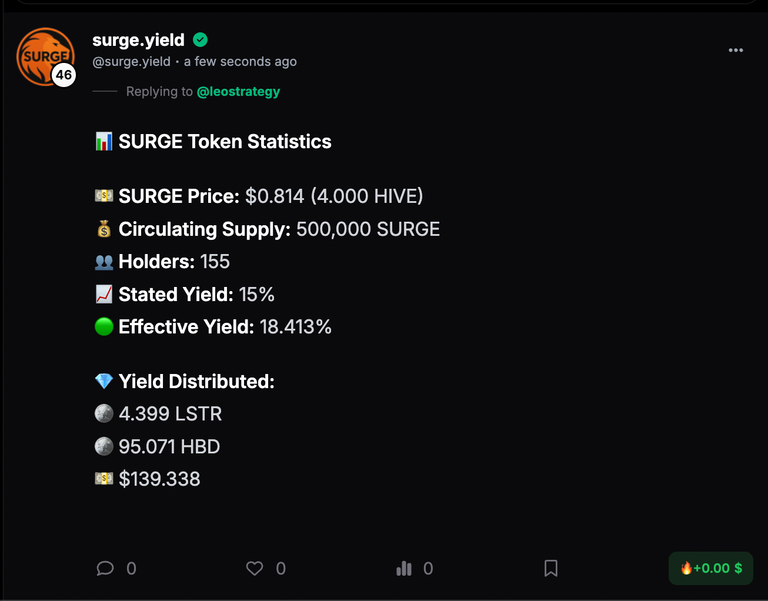The image size is (768, 601).
Task: Click the bar chart emoji beside SURGE Token Statistics
Action: 104,142
